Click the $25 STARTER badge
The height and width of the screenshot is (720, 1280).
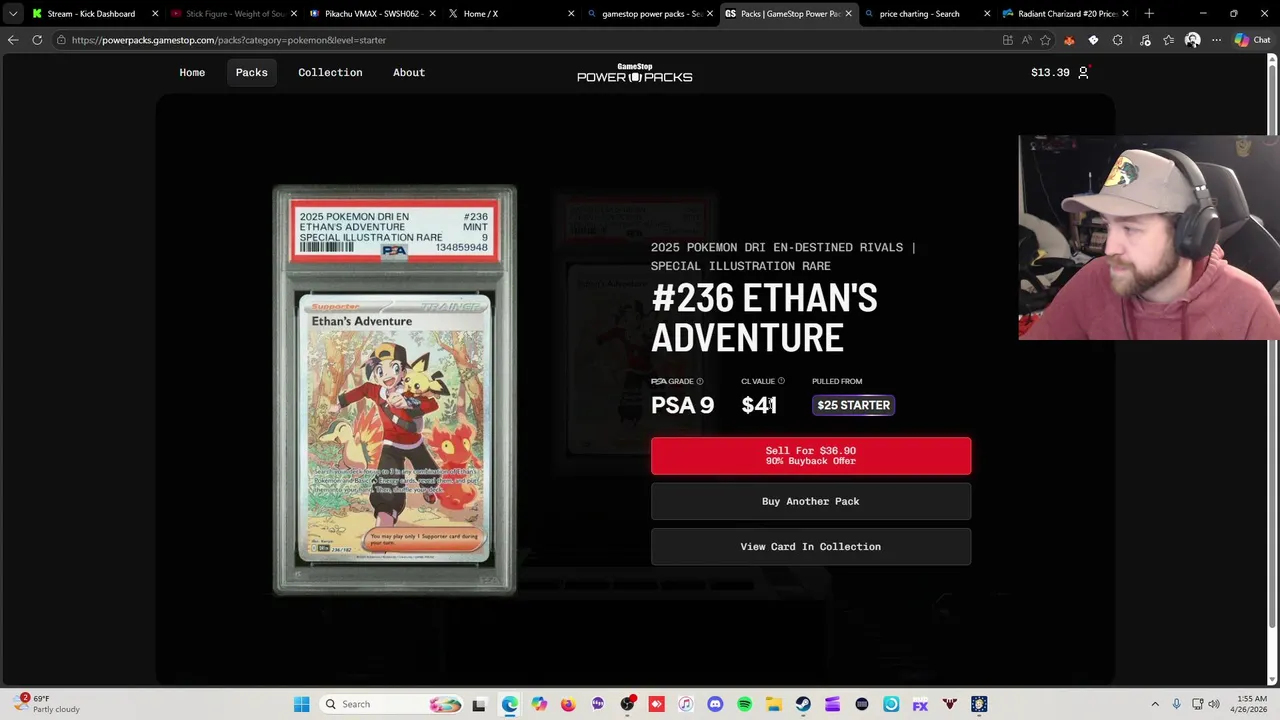coord(853,405)
